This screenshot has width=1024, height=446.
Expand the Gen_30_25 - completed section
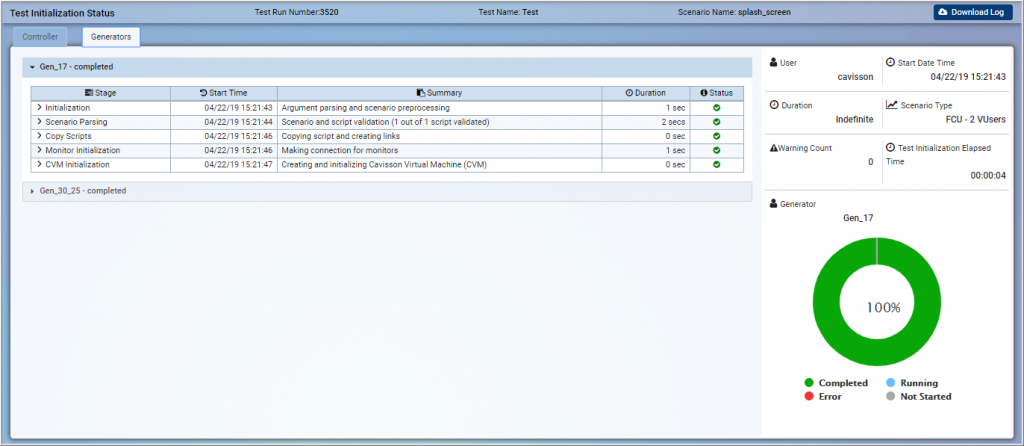click(x=387, y=191)
